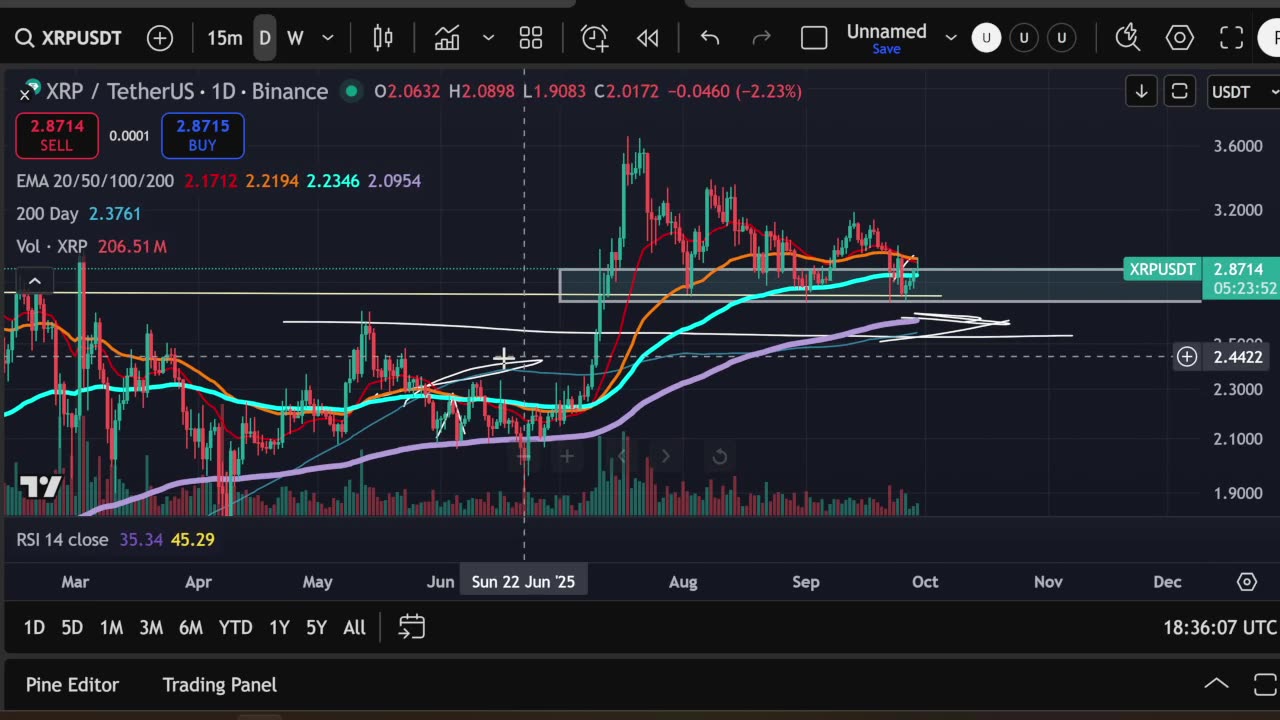Open indicator templates grid
Image resolution: width=1280 pixels, height=720 pixels.
[x=531, y=38]
